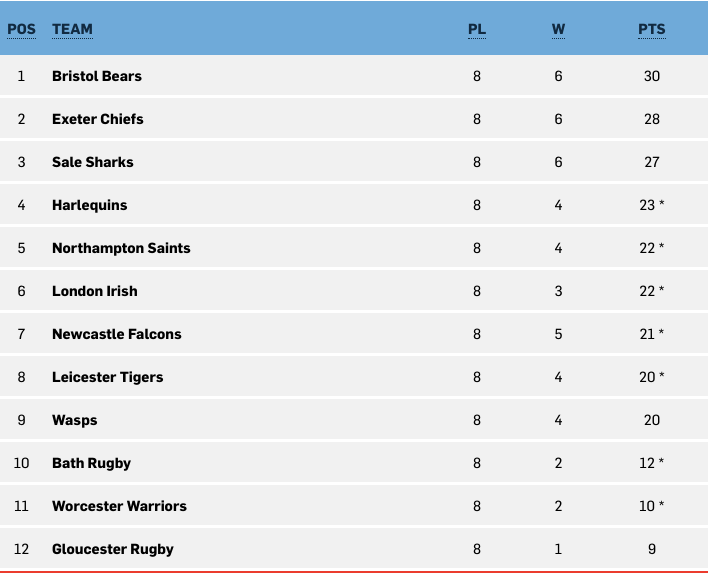708x573 pixels.
Task: Click Newcastle Falcons wins value 5
Action: point(558,334)
